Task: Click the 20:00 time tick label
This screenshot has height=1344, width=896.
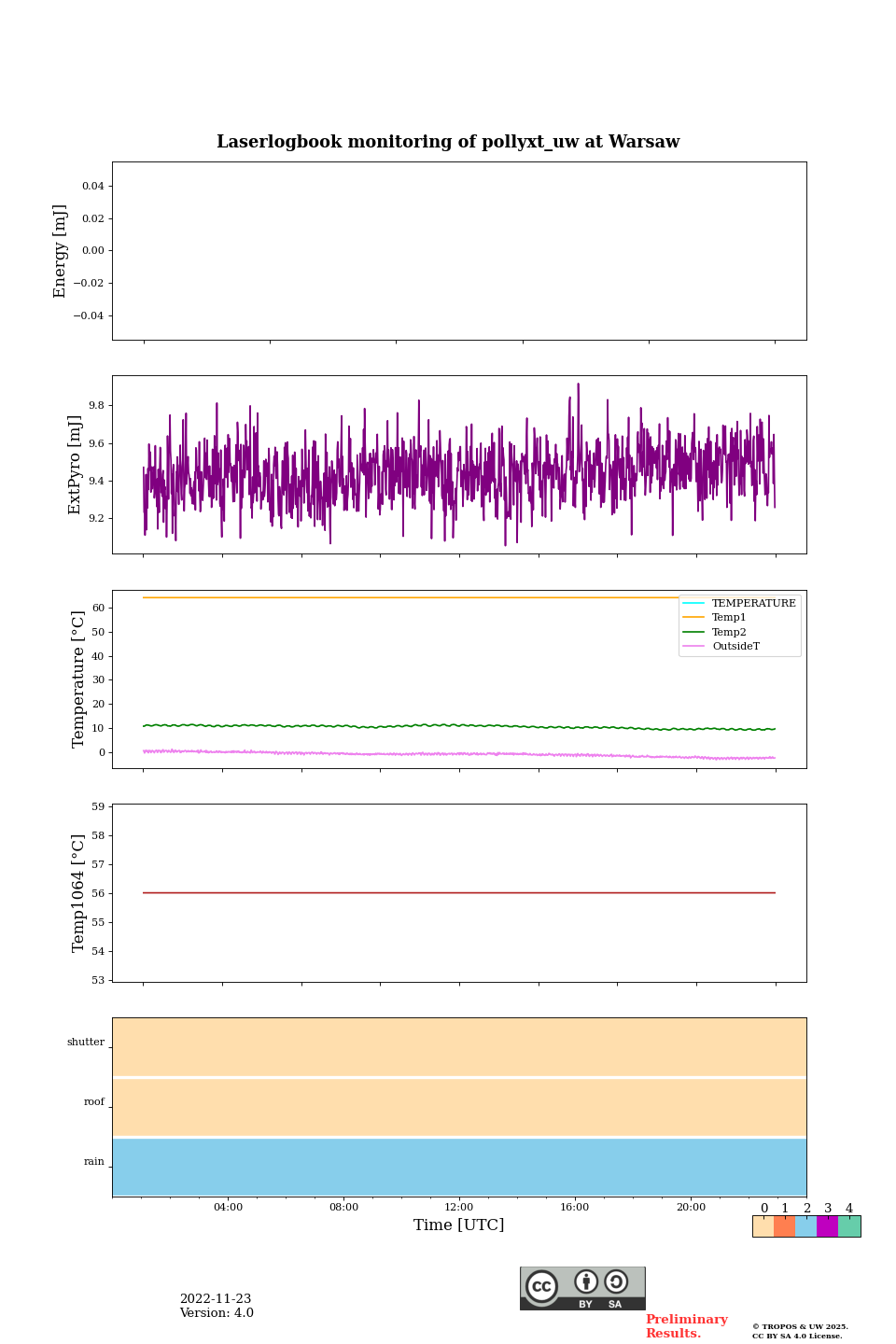Action: pyautogui.click(x=691, y=1208)
